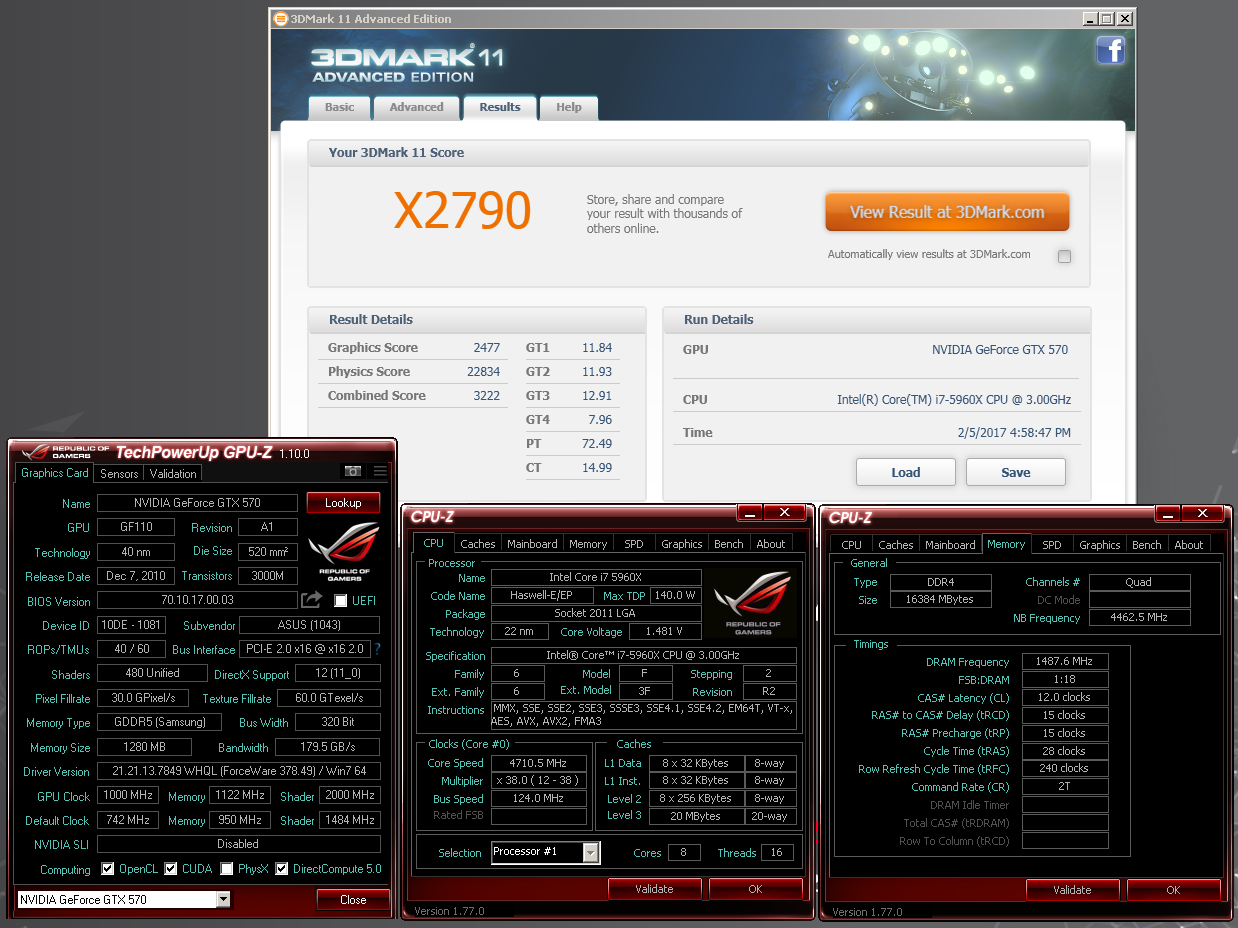Viewport: 1238px width, 928px height.
Task: Open the Sensors tab in GPU-Z
Action: click(119, 473)
